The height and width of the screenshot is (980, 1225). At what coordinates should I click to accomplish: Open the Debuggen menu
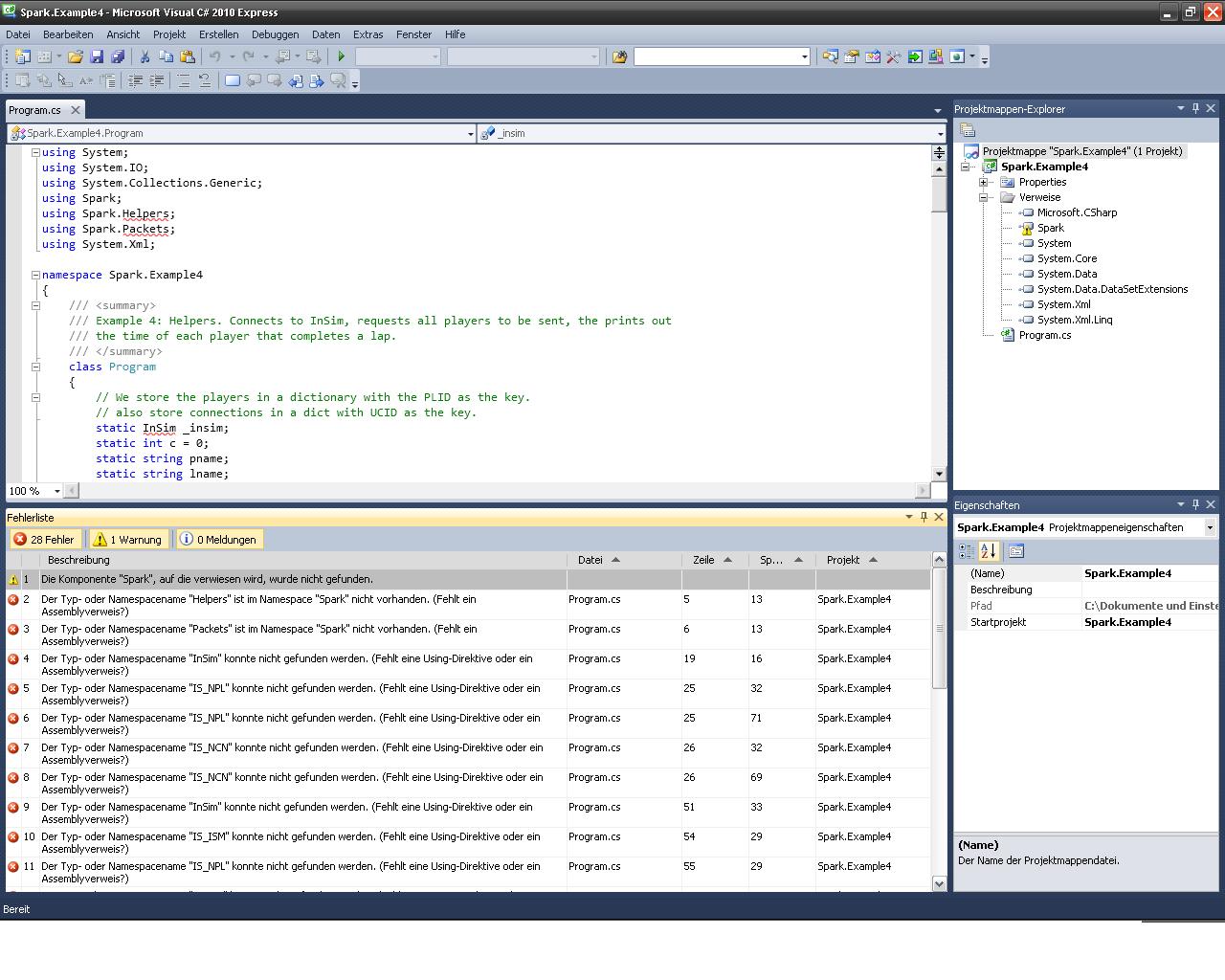(275, 34)
